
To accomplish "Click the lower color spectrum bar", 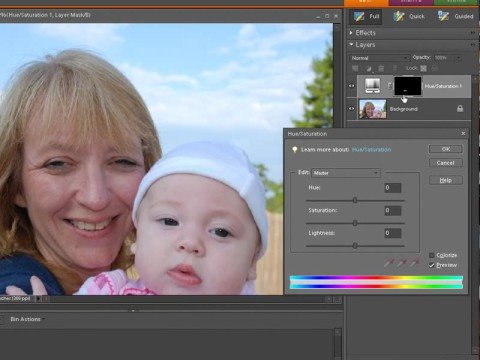I will pyautogui.click(x=376, y=286).
